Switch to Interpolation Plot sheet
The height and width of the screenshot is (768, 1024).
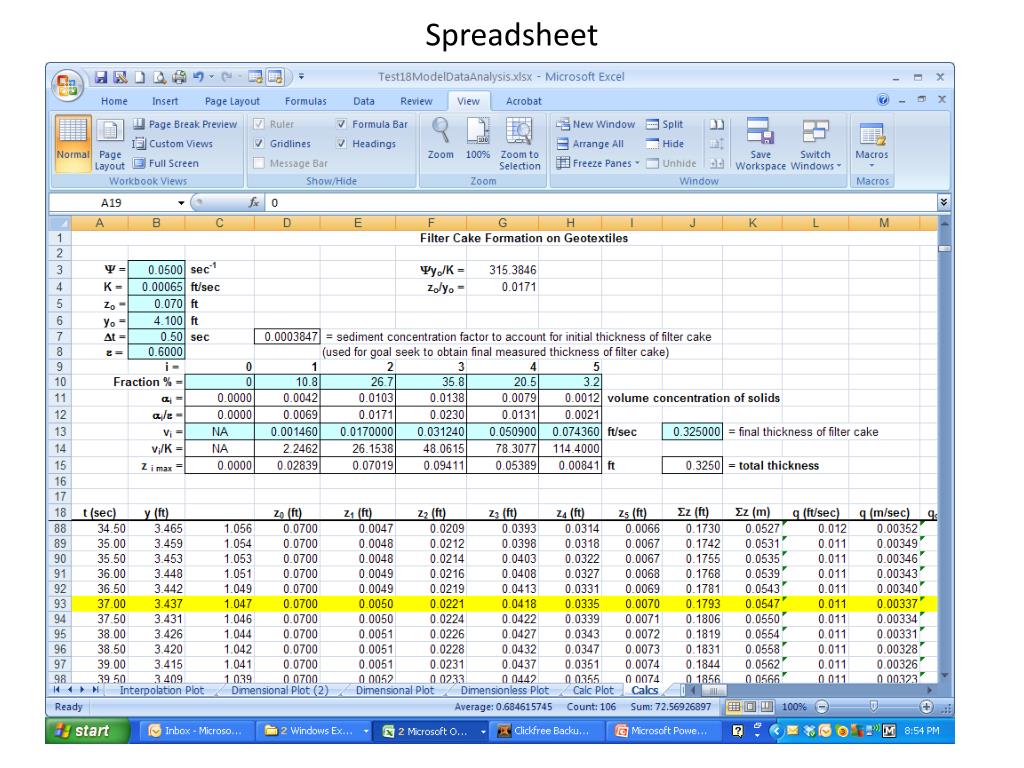coord(161,690)
